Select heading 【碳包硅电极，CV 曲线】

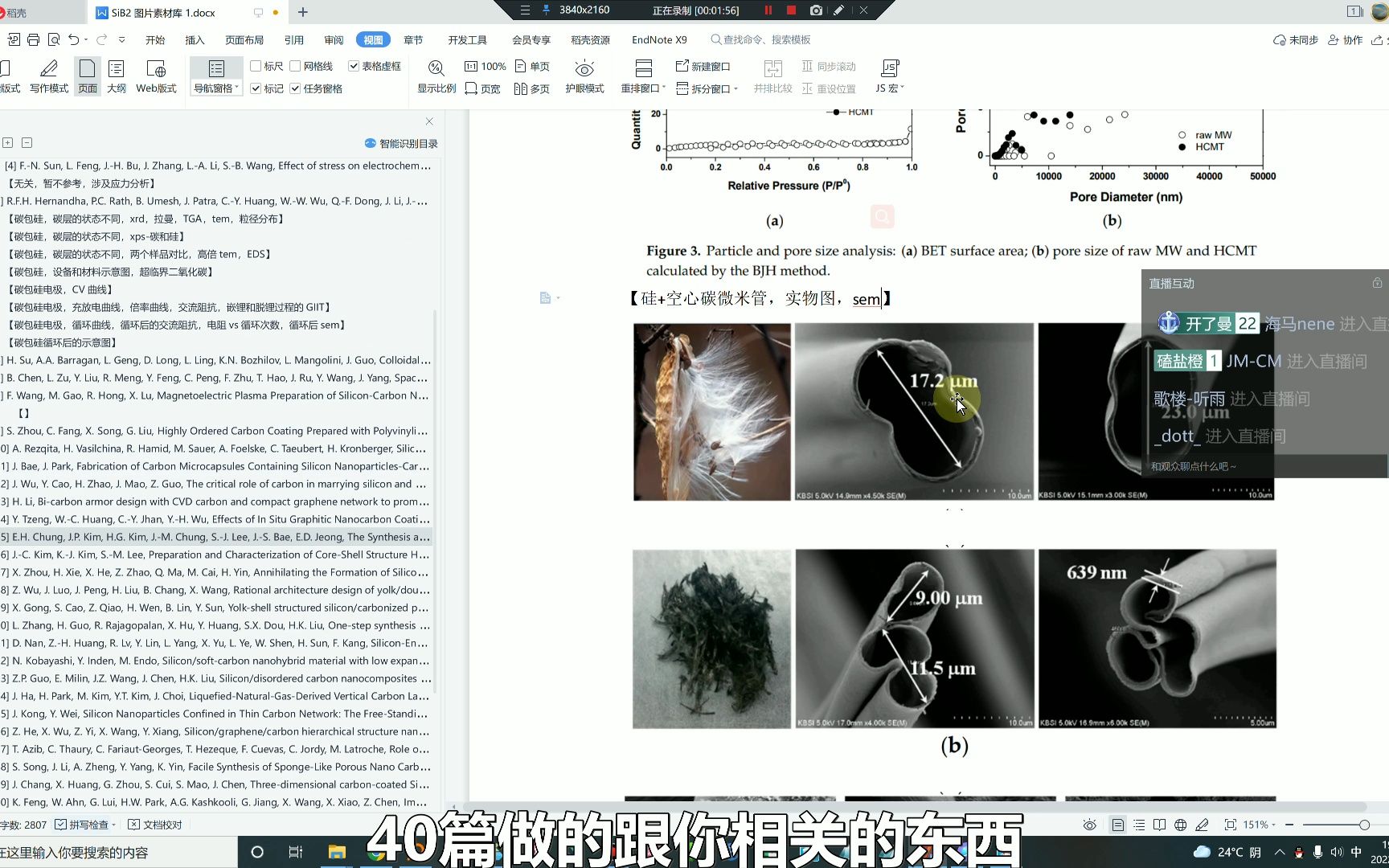(60, 289)
